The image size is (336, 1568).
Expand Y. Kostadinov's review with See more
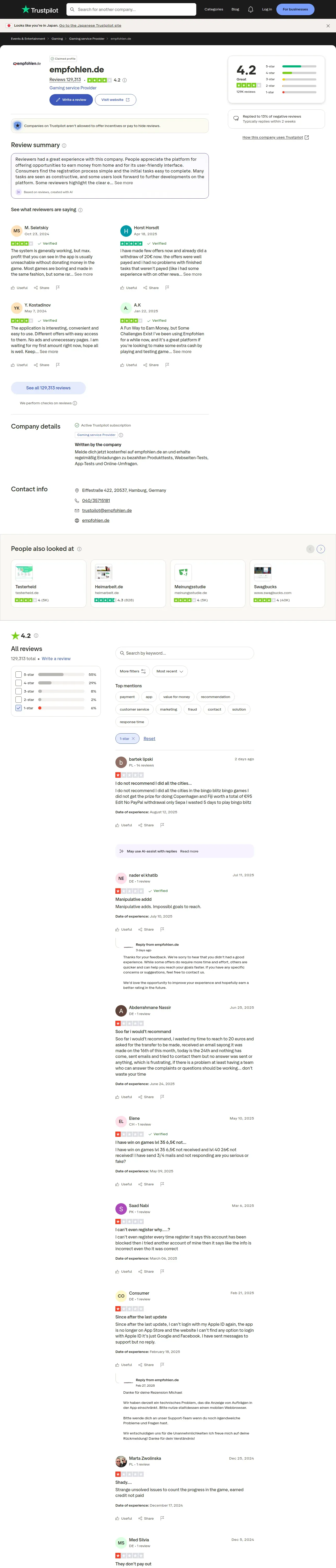(x=49, y=352)
